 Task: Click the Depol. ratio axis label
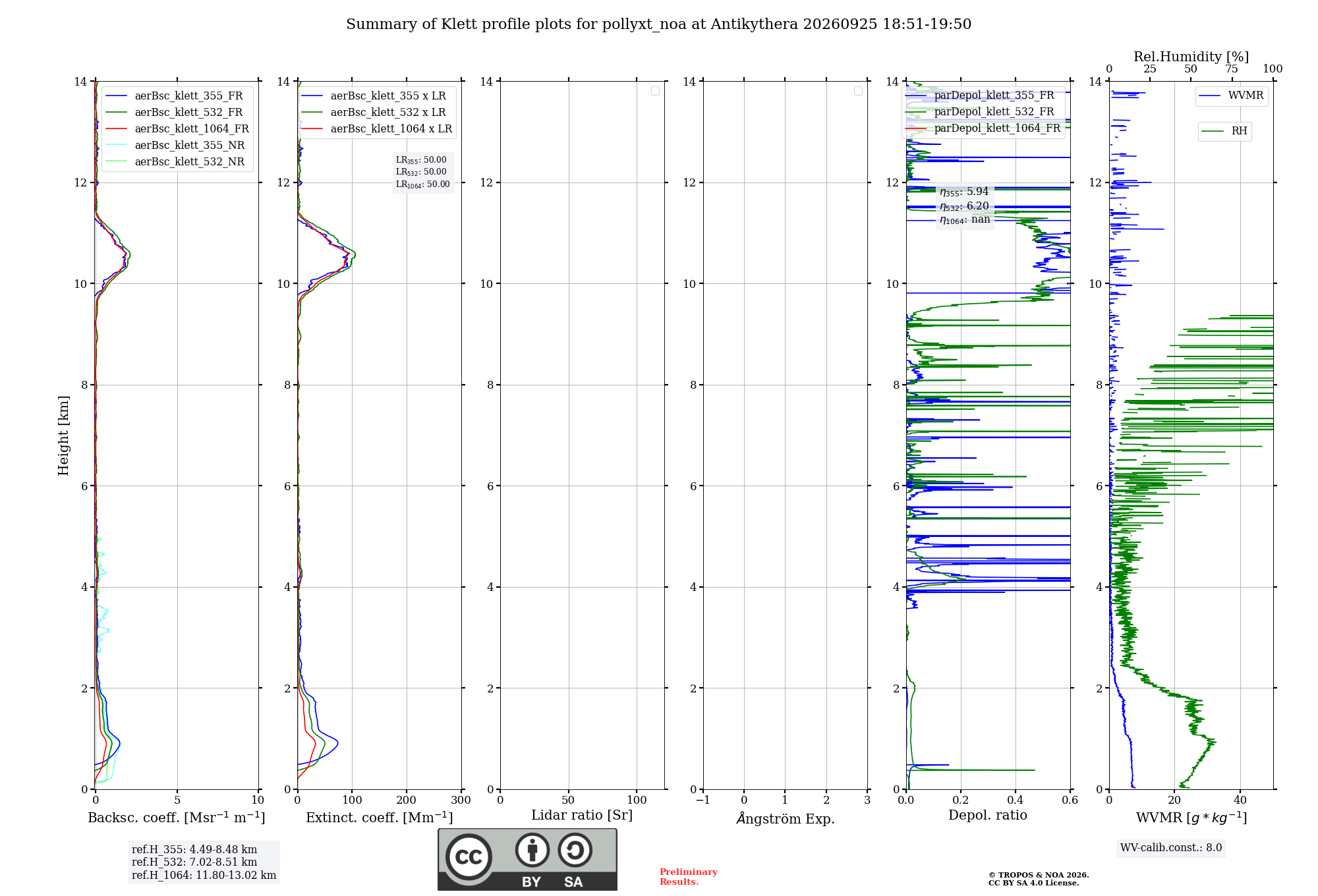click(988, 816)
